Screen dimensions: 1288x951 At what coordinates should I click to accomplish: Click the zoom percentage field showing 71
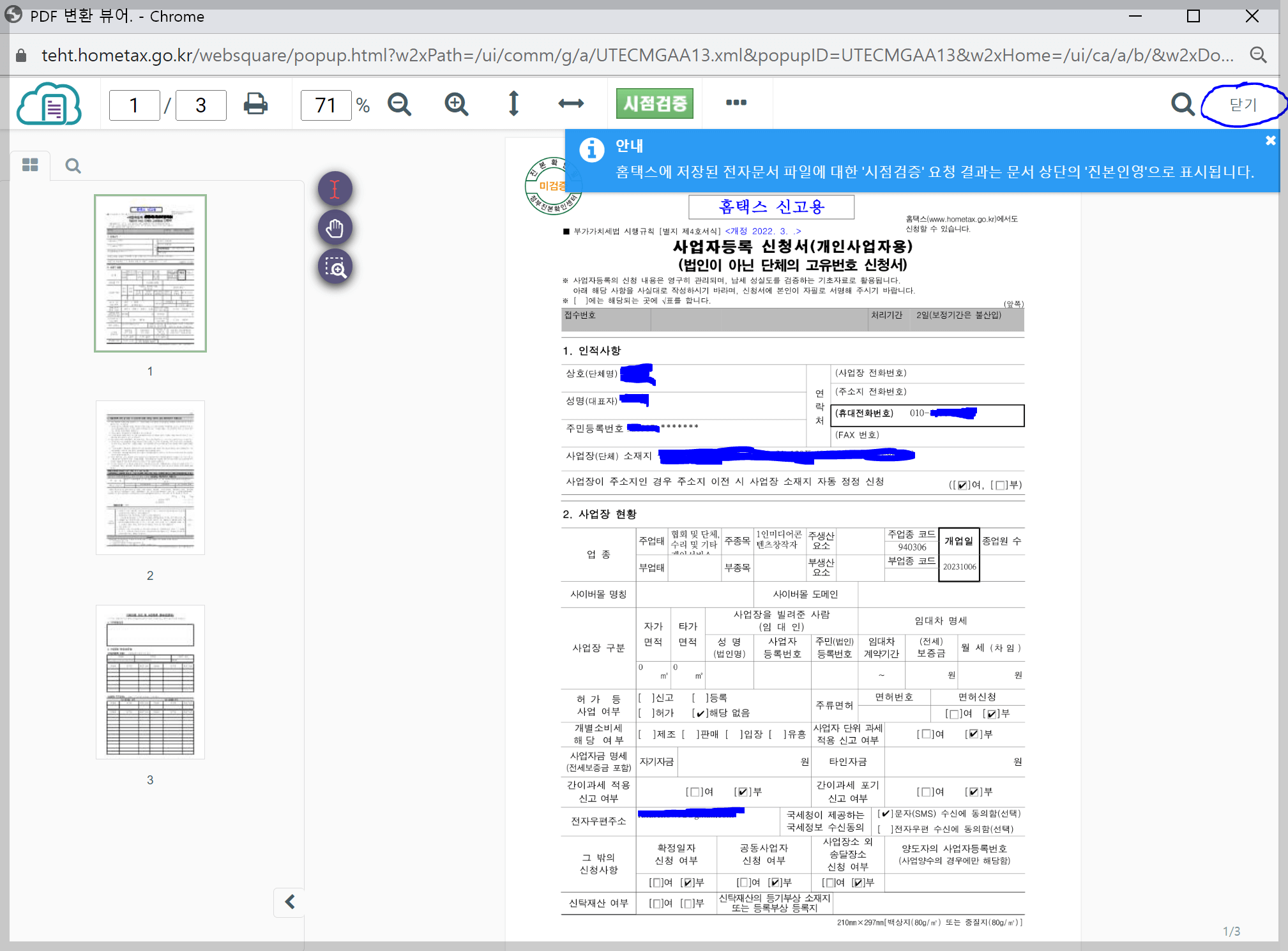326,105
